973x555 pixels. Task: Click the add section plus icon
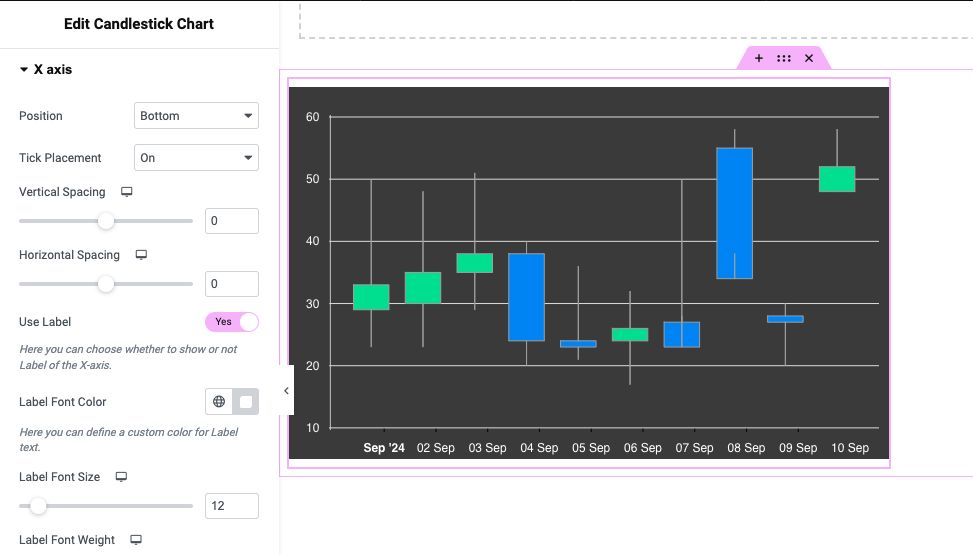[758, 58]
